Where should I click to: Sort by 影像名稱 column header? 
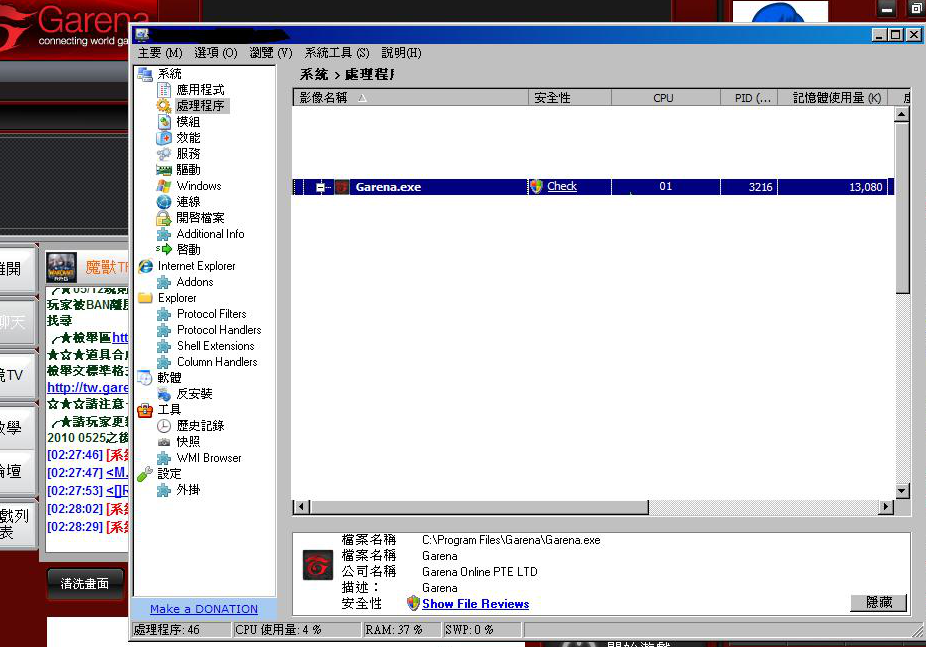coord(410,97)
